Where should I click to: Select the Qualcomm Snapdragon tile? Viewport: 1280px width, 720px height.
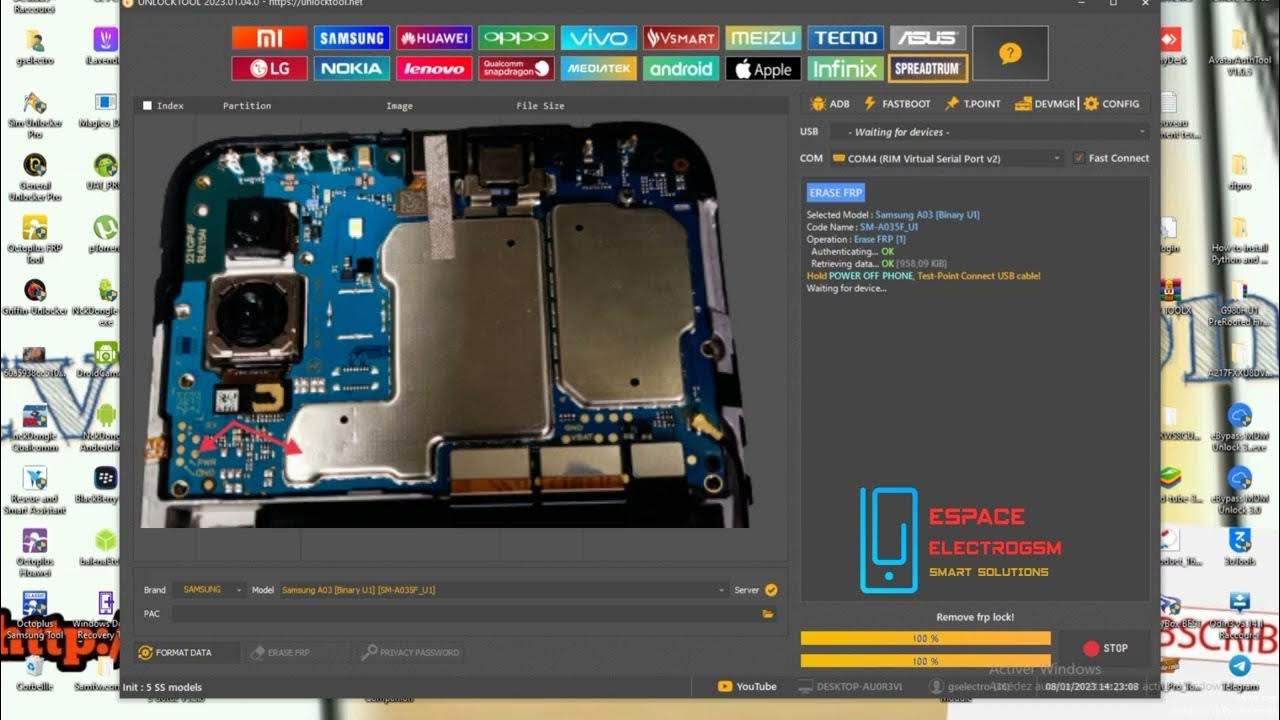coord(516,68)
